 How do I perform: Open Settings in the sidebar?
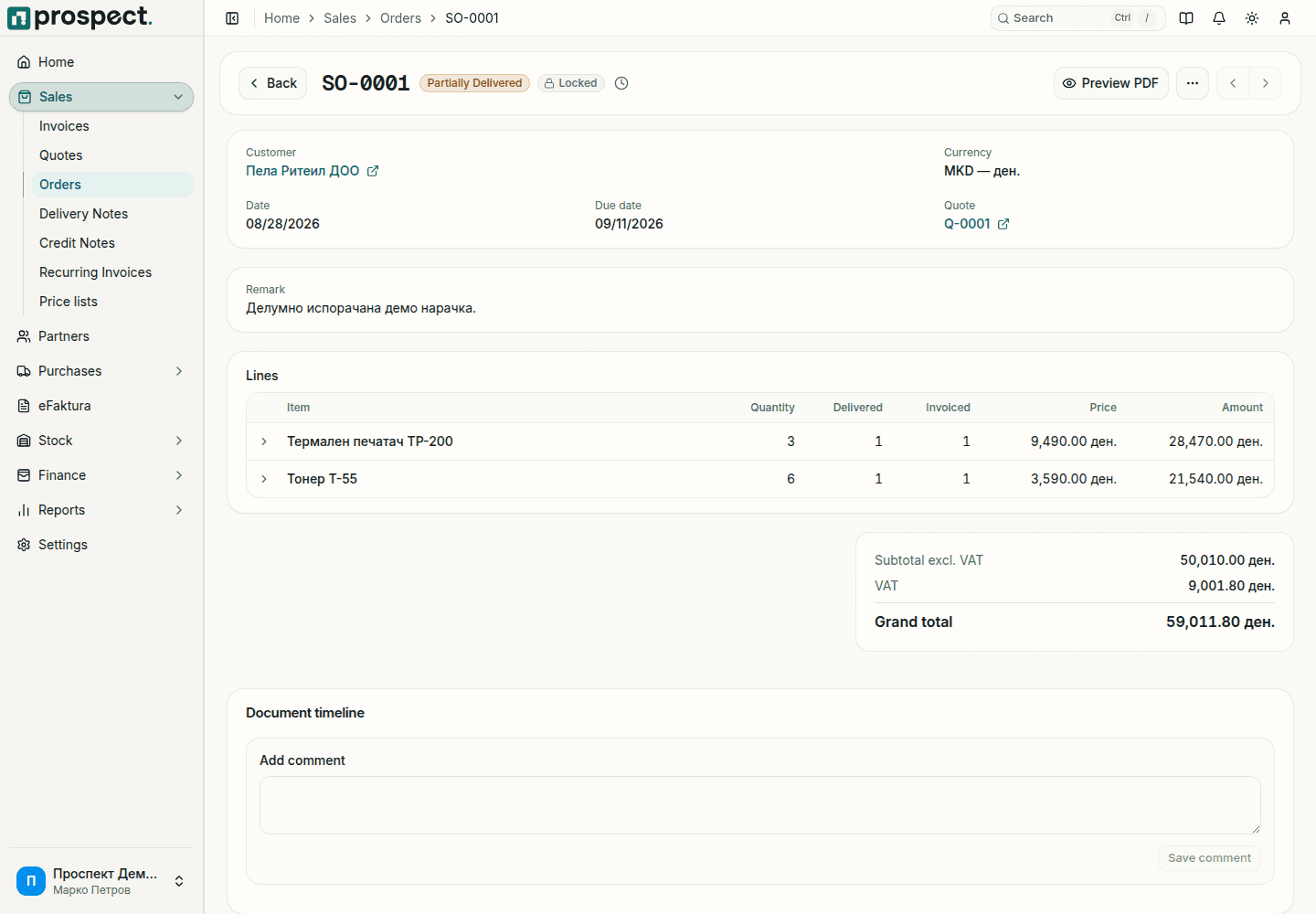point(101,545)
